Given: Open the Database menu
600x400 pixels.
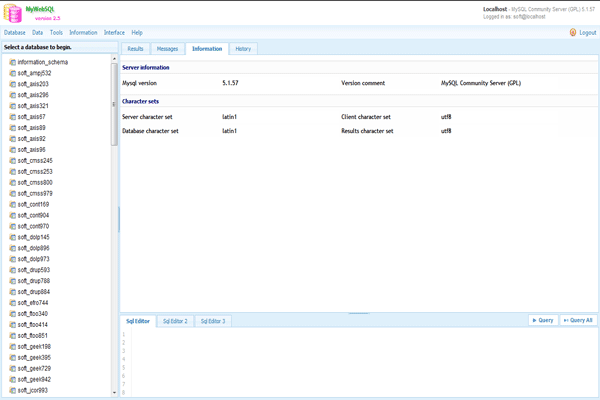Looking at the screenshot, I should (14, 33).
